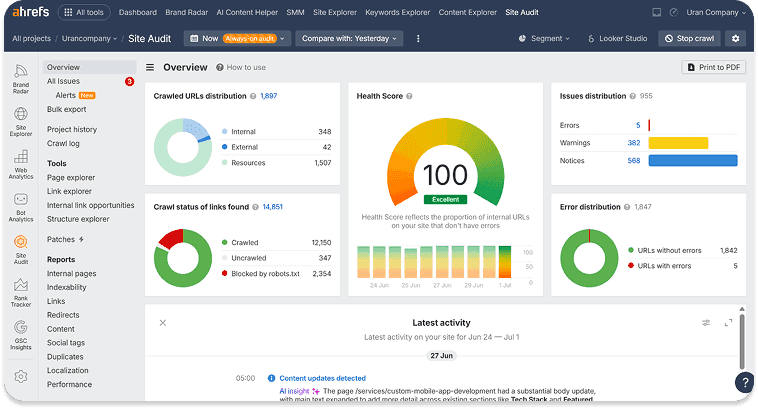The image size is (758, 409).
Task: Click the settings gear next to Stop crawl
Action: (x=735, y=38)
